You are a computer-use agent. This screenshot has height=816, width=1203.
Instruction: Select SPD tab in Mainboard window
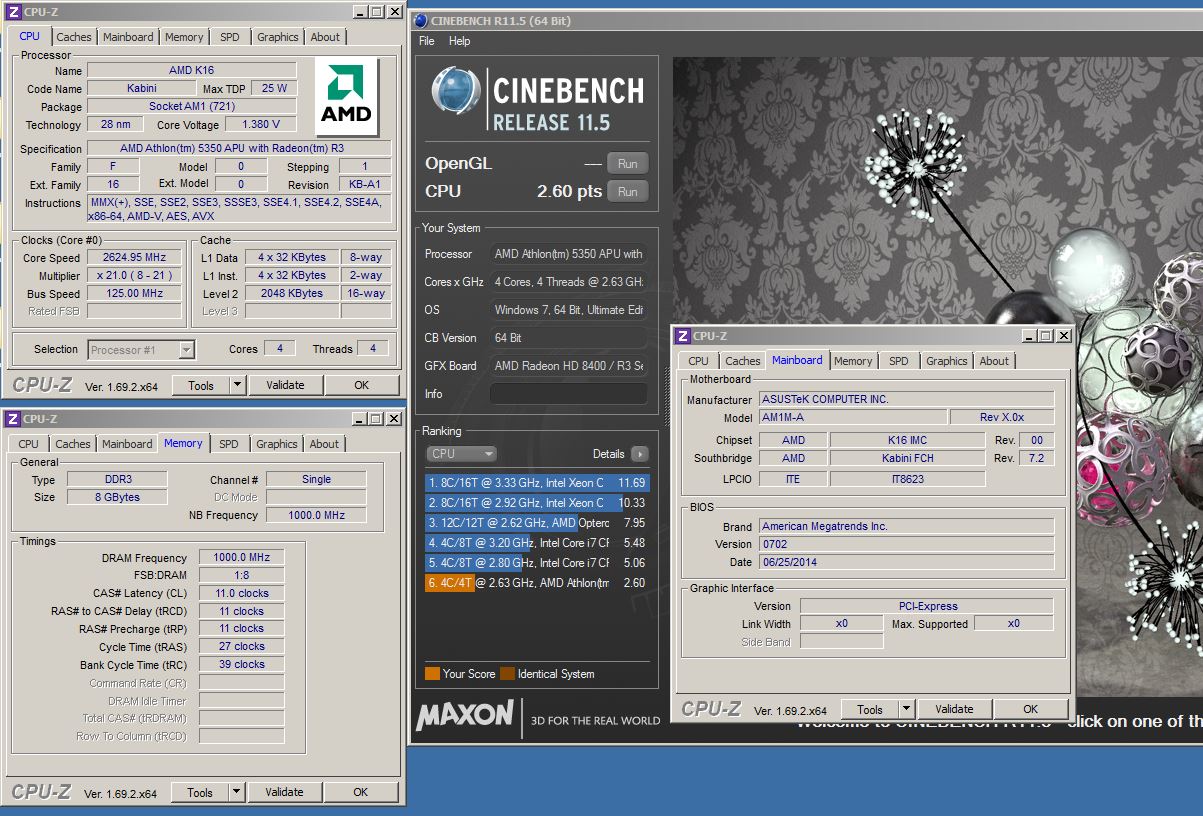[x=899, y=361]
